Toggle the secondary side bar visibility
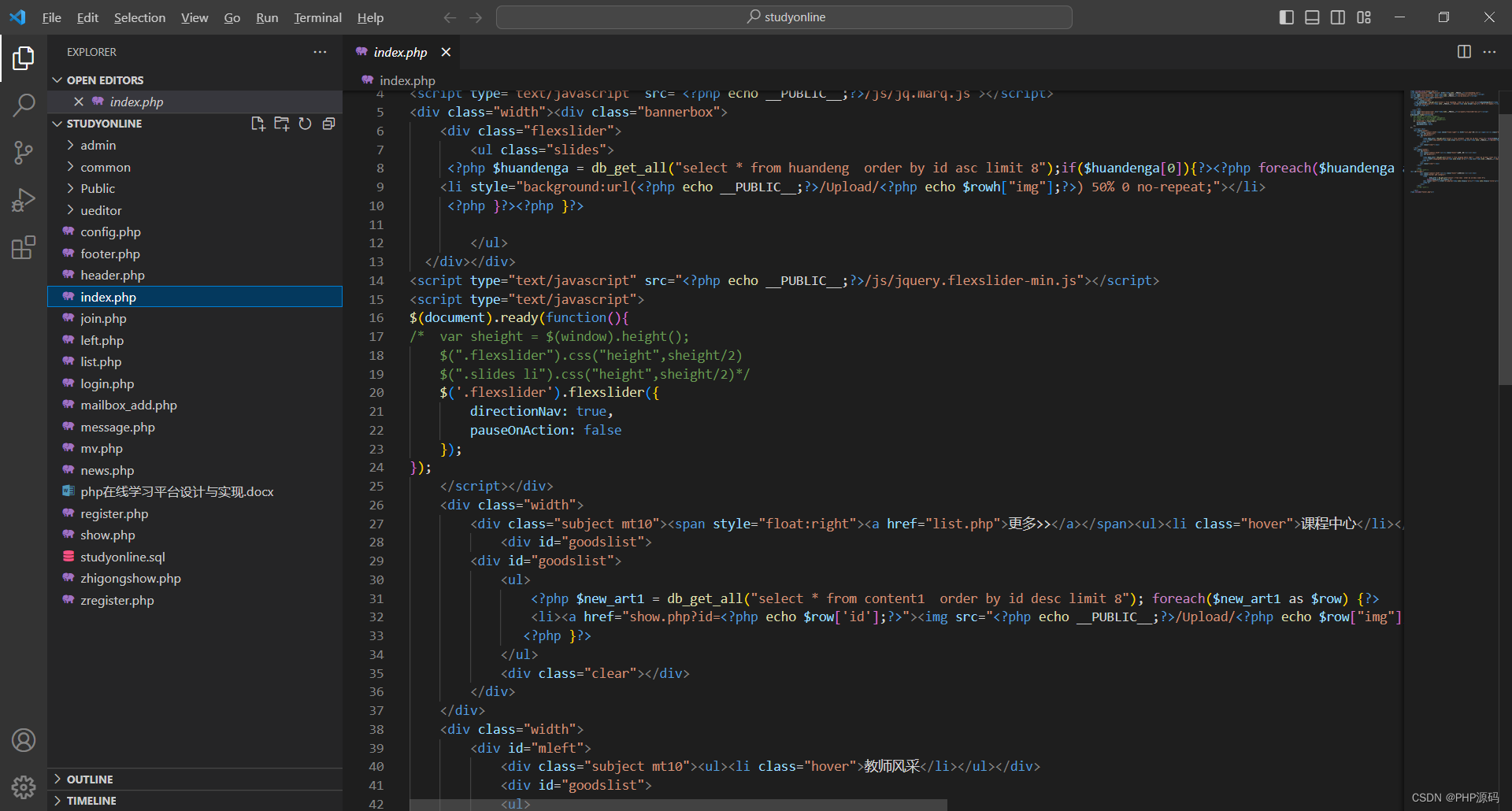1512x811 pixels. click(x=1338, y=17)
